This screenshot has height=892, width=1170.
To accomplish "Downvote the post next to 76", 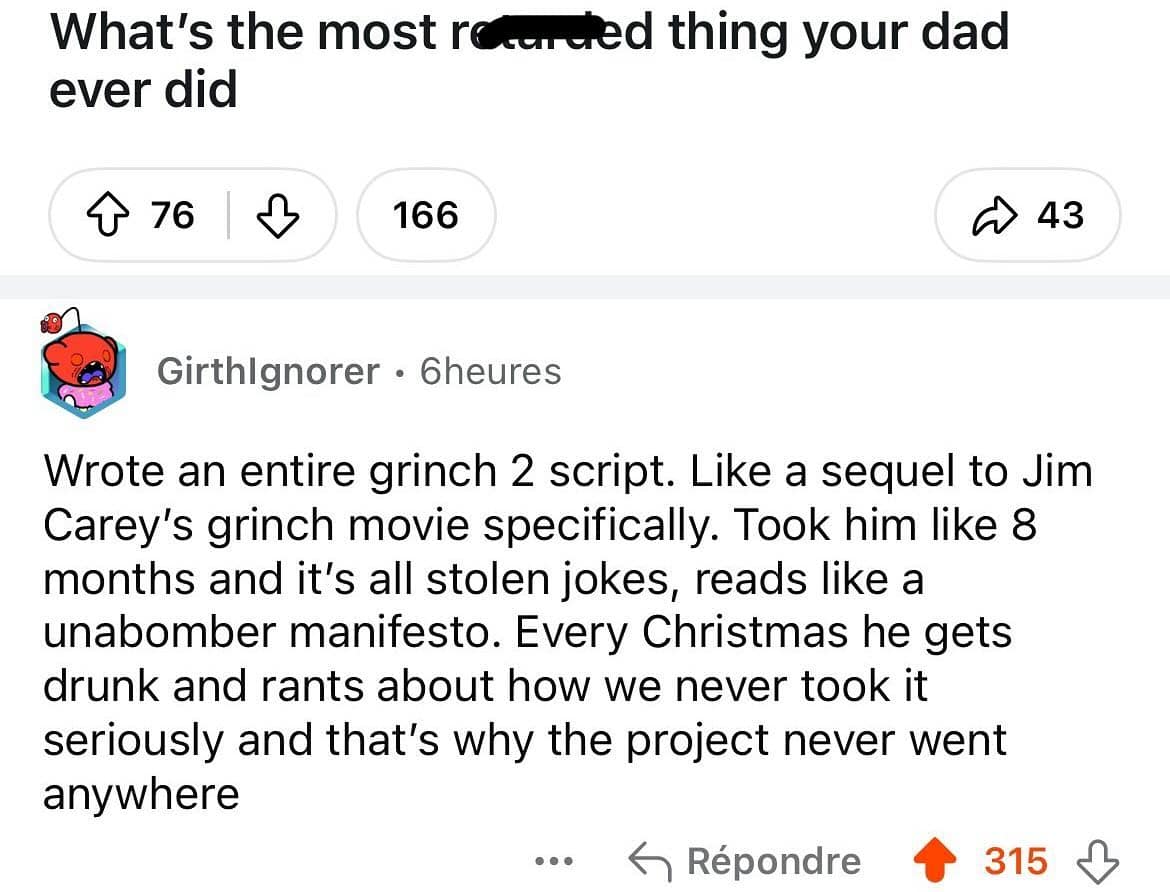I will click(279, 215).
